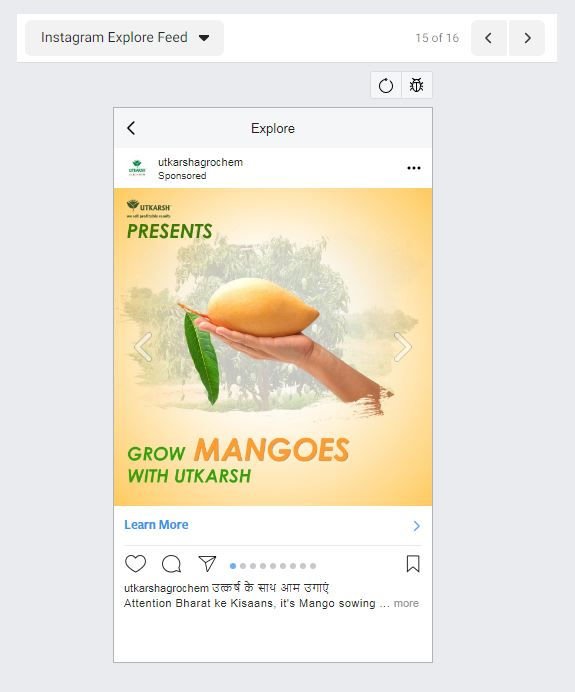Viewport: 575px width, 692px height.
Task: Like the post with the heart icon
Action: [x=135, y=564]
